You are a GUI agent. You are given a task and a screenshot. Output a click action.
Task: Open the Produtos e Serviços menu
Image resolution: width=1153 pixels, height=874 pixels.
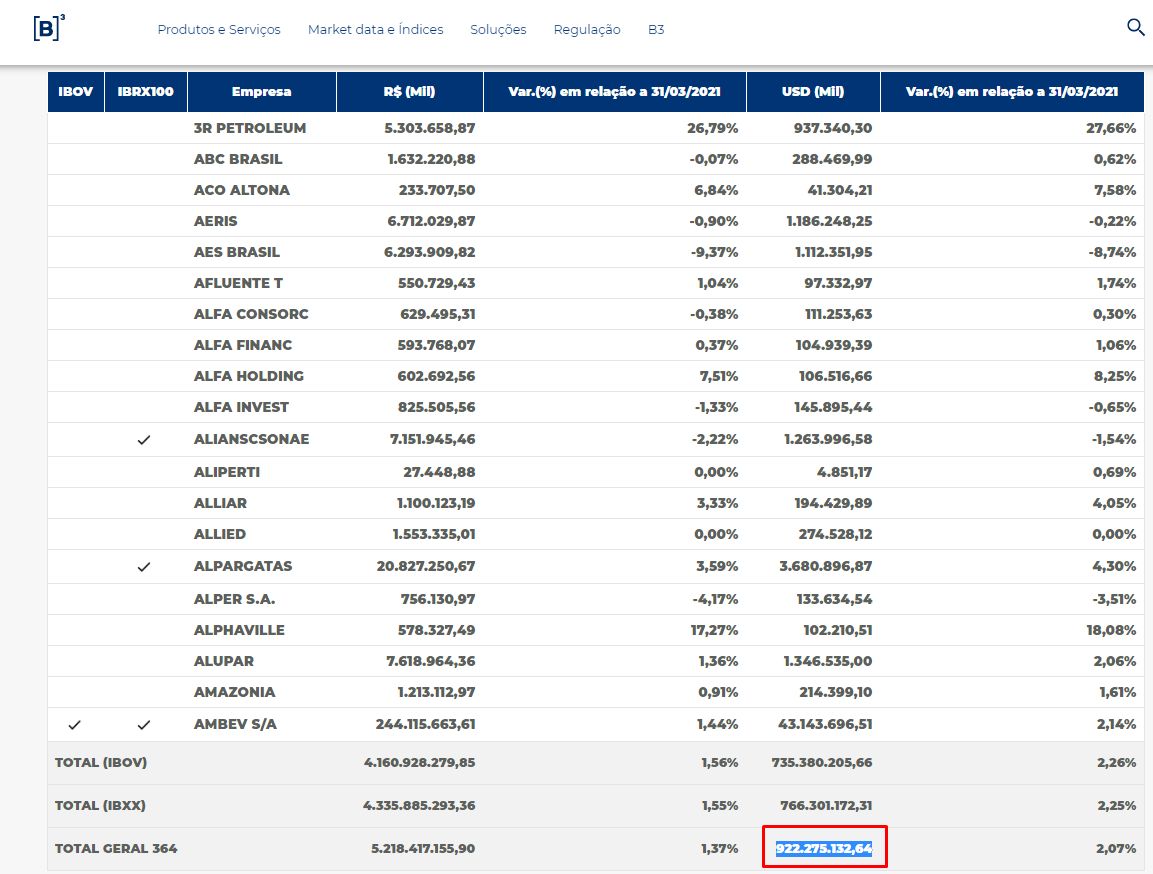[x=219, y=29]
